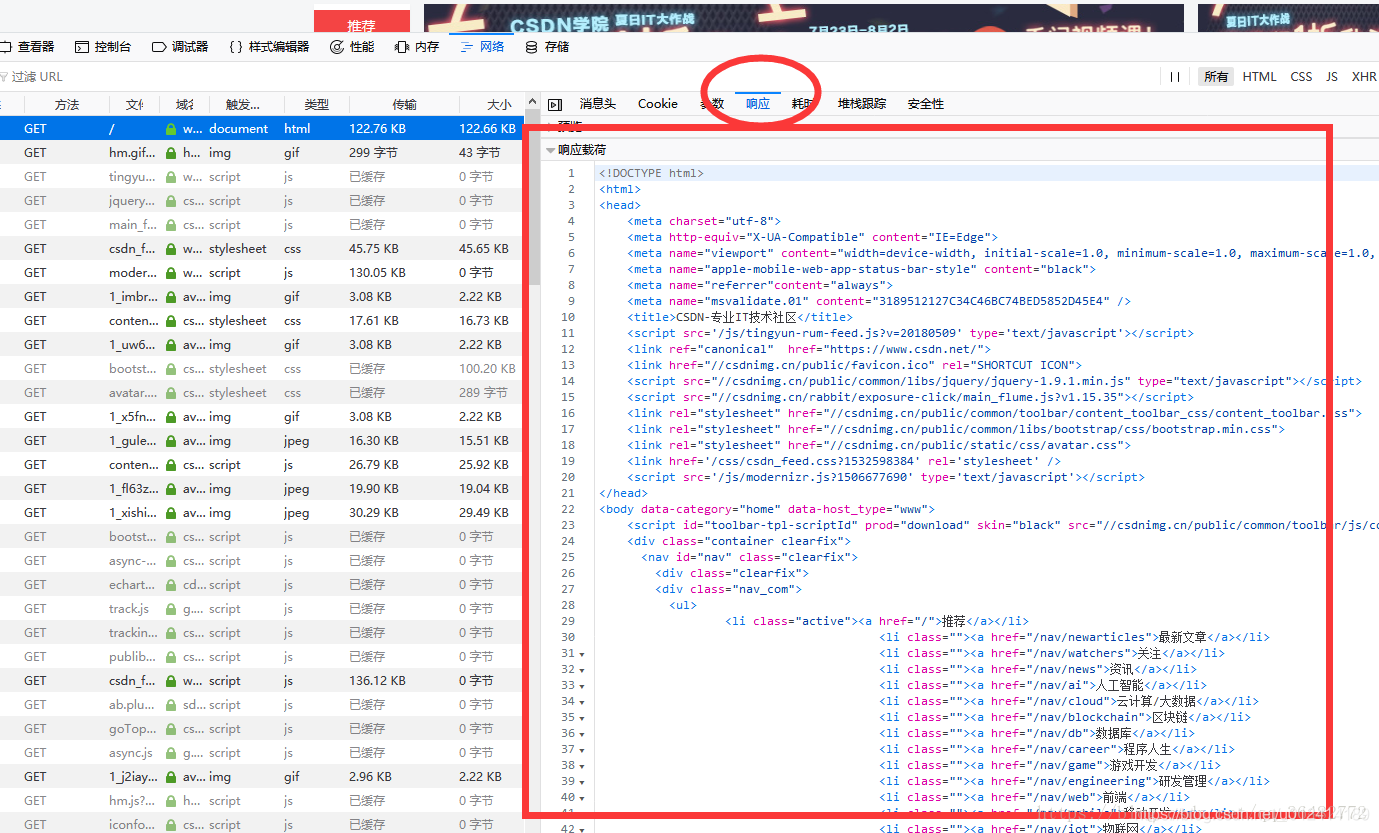Toggle the CSS request filter
The width and height of the screenshot is (1379, 833).
tap(1301, 77)
